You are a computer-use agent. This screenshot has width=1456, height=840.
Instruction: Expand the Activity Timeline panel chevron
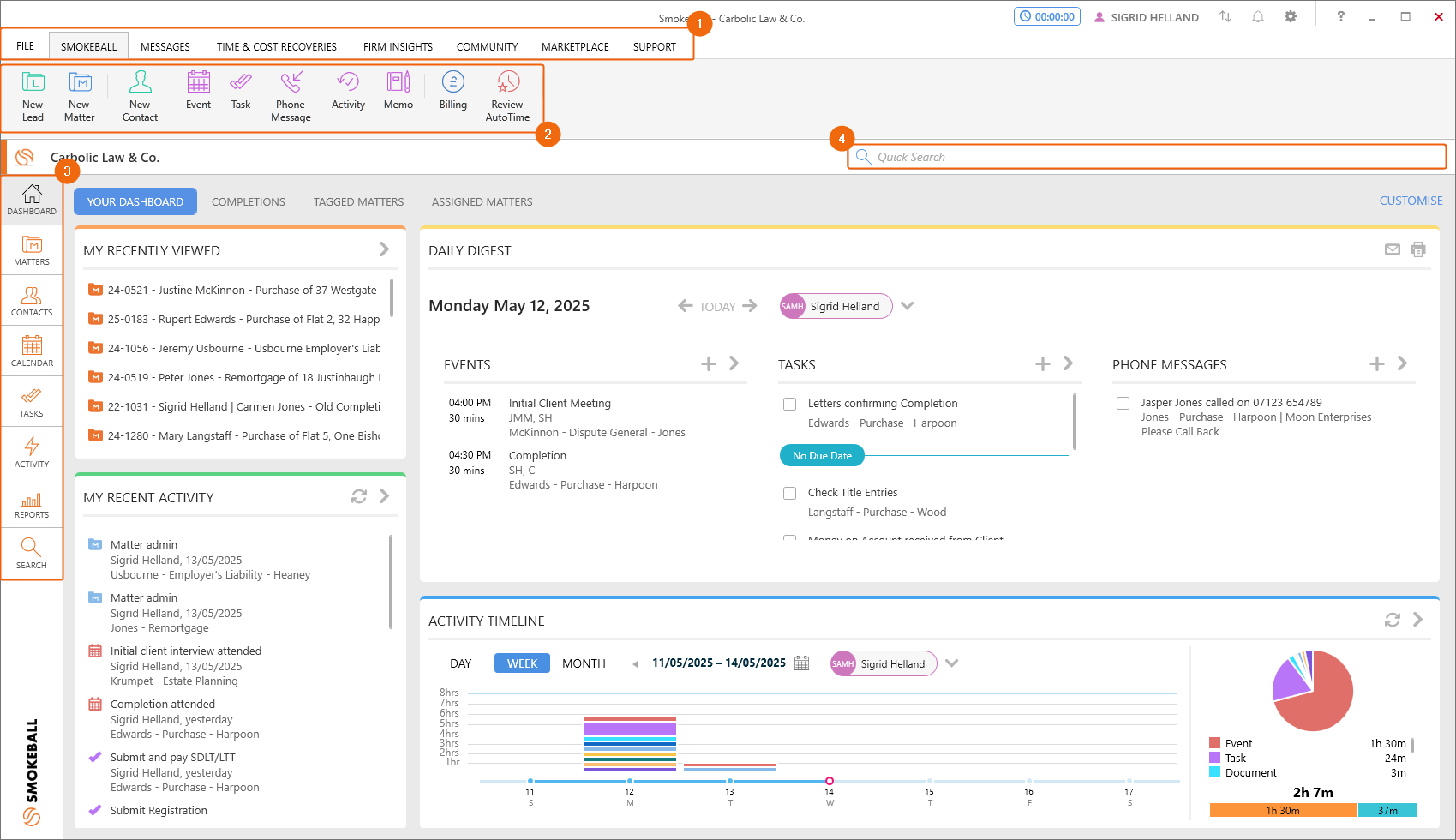[1417, 619]
